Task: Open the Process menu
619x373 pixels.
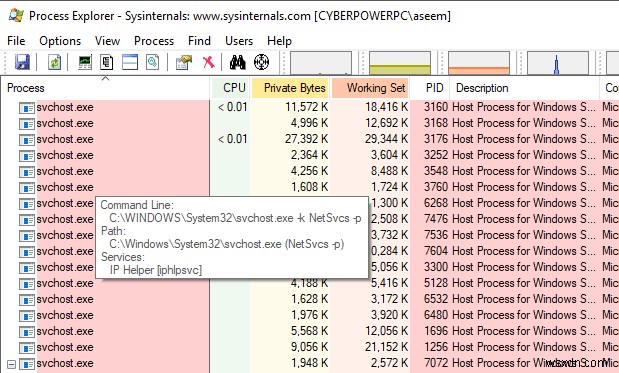Action: 154,41
